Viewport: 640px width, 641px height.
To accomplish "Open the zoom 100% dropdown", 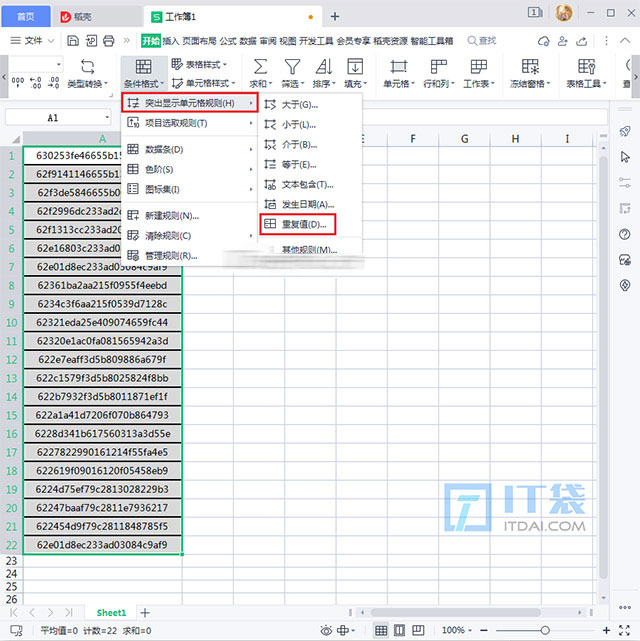I will coord(457,630).
